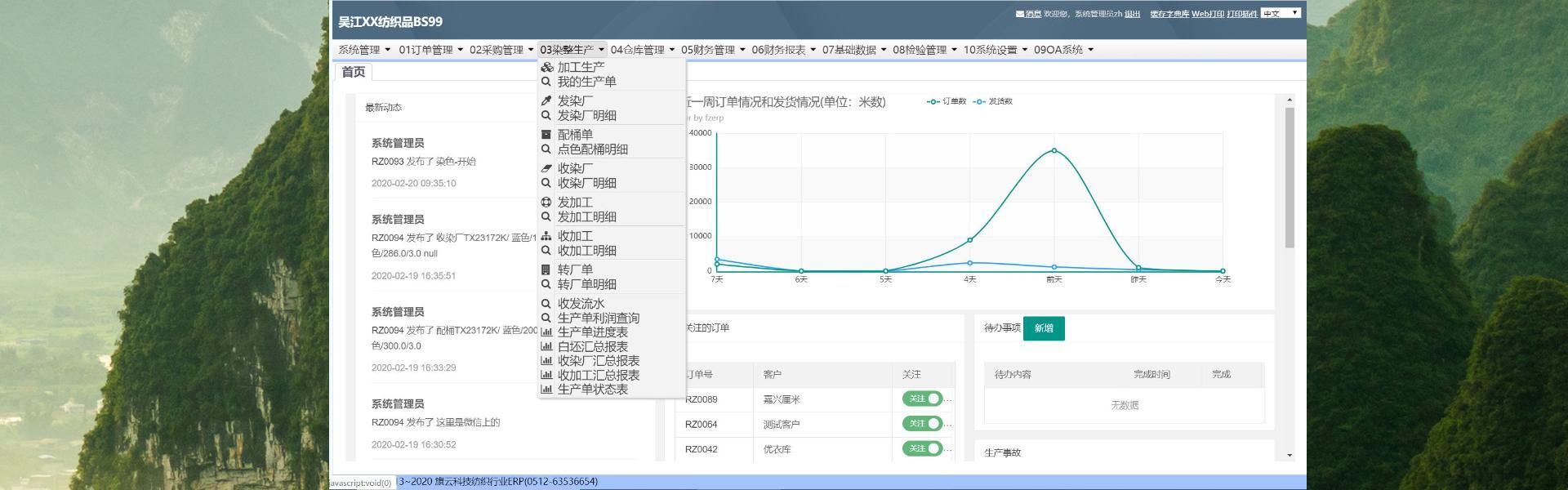This screenshot has width=1568, height=490.
Task: Click the search icon beside 发染厂明细
Action: [546, 116]
